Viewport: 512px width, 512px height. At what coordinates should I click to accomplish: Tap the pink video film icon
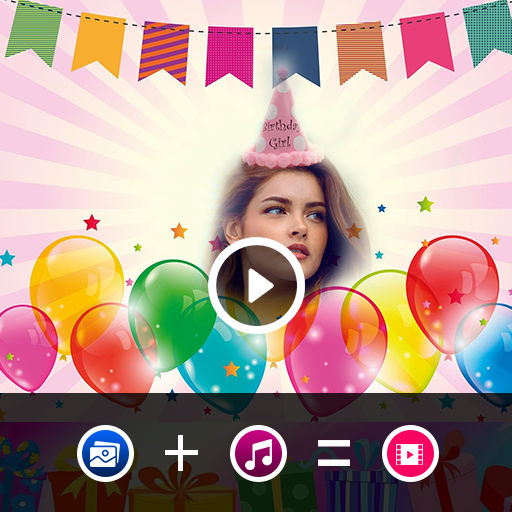410,453
